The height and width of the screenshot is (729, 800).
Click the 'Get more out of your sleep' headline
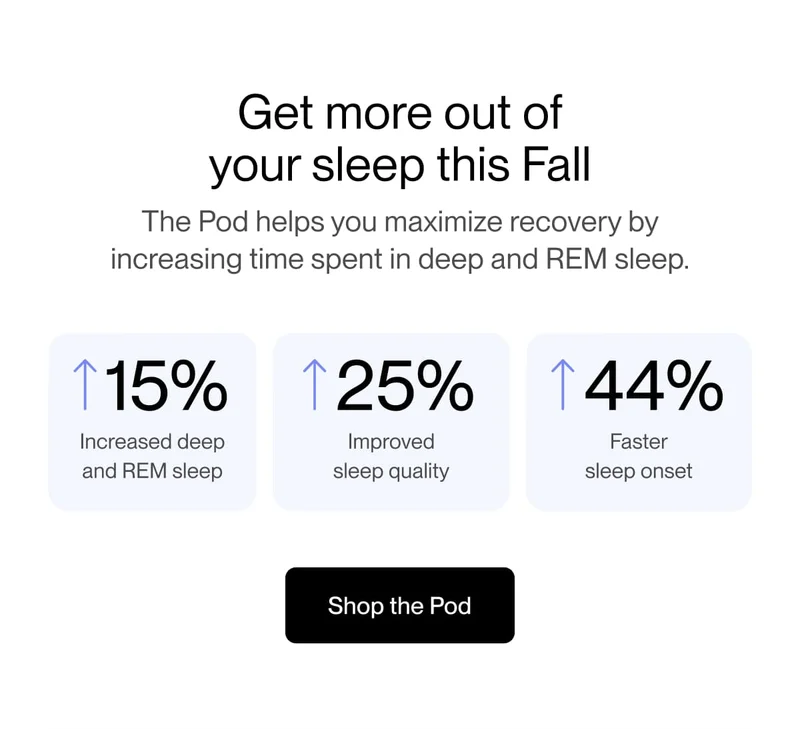pyautogui.click(x=400, y=137)
